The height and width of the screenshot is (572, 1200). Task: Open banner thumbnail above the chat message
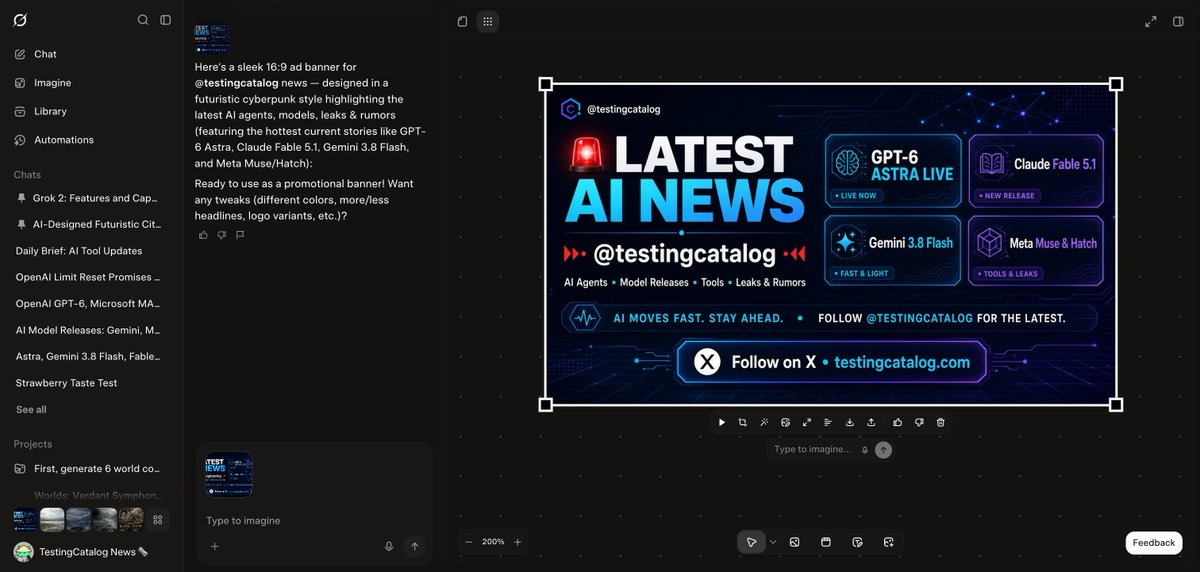(x=212, y=39)
